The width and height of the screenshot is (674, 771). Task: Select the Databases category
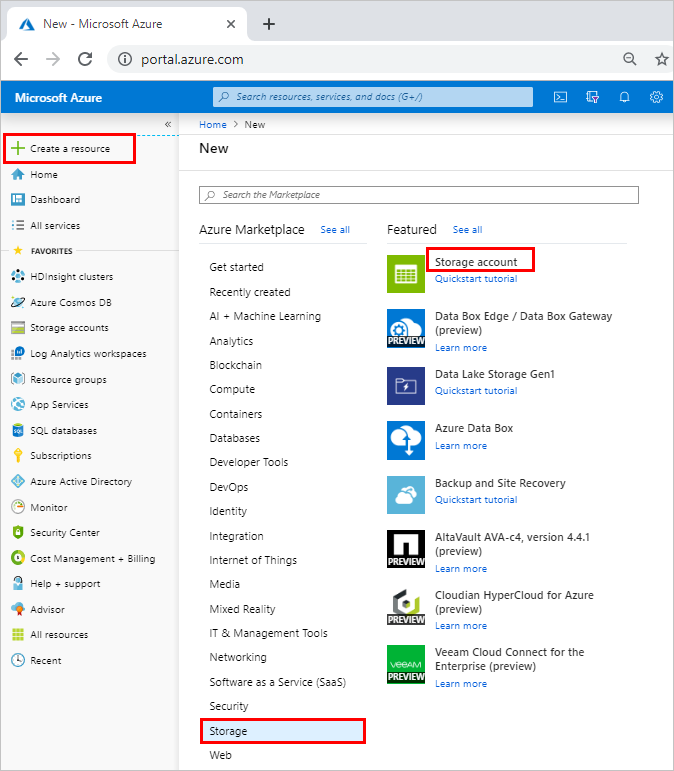click(234, 438)
